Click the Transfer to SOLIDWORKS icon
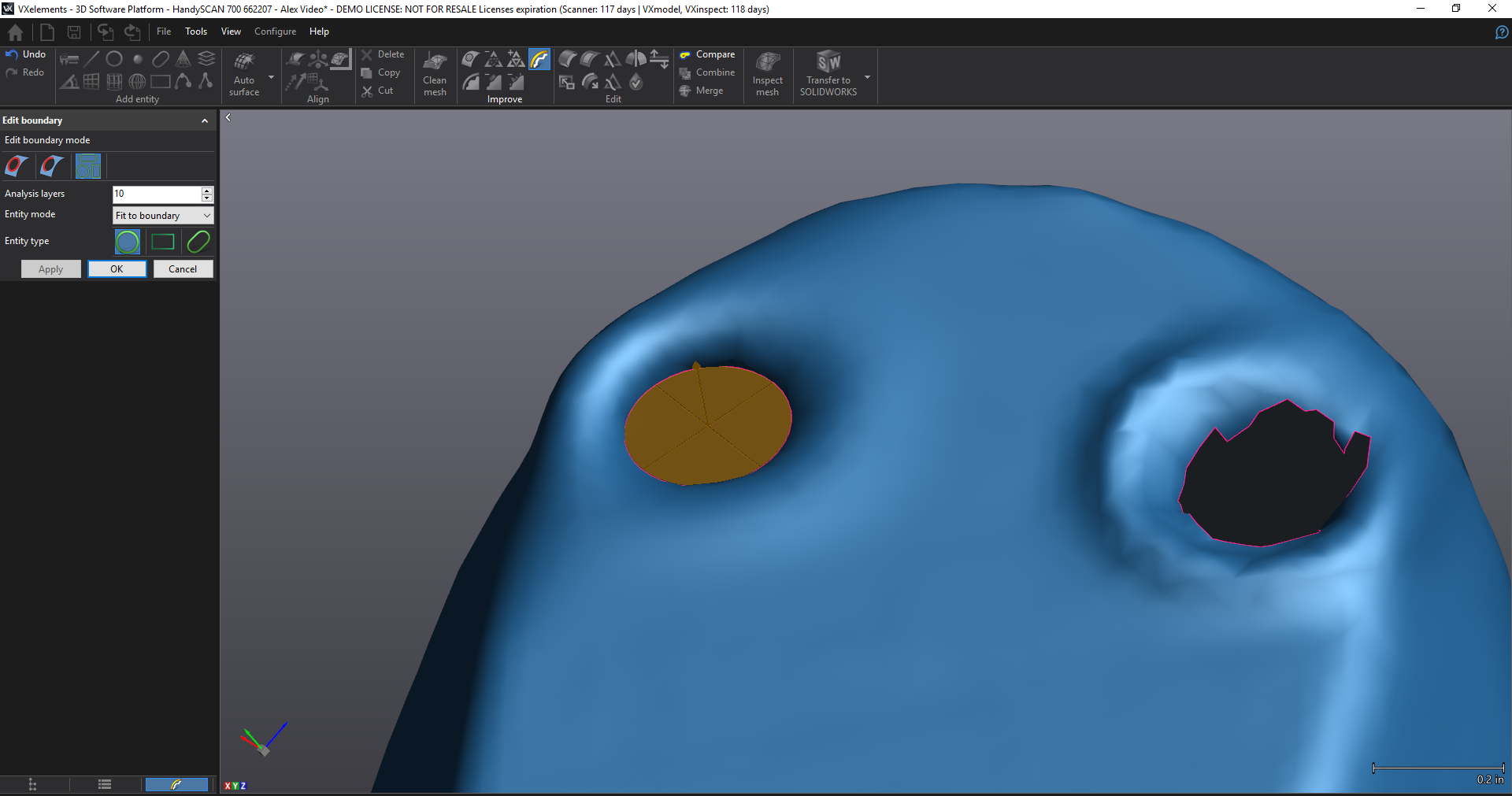The width and height of the screenshot is (1512, 796). (x=828, y=62)
